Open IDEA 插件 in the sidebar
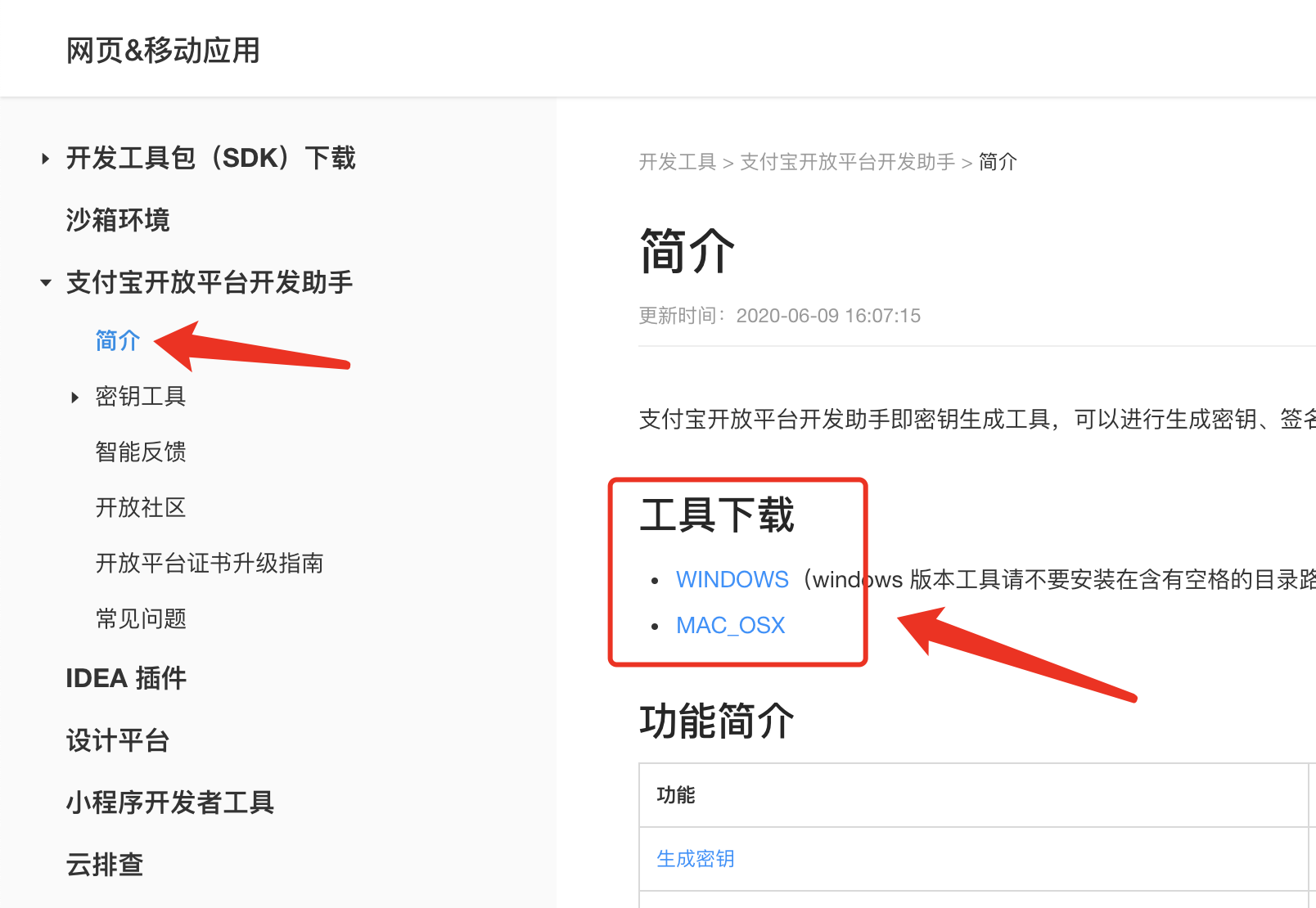This screenshot has height=908, width=1316. coord(126,678)
